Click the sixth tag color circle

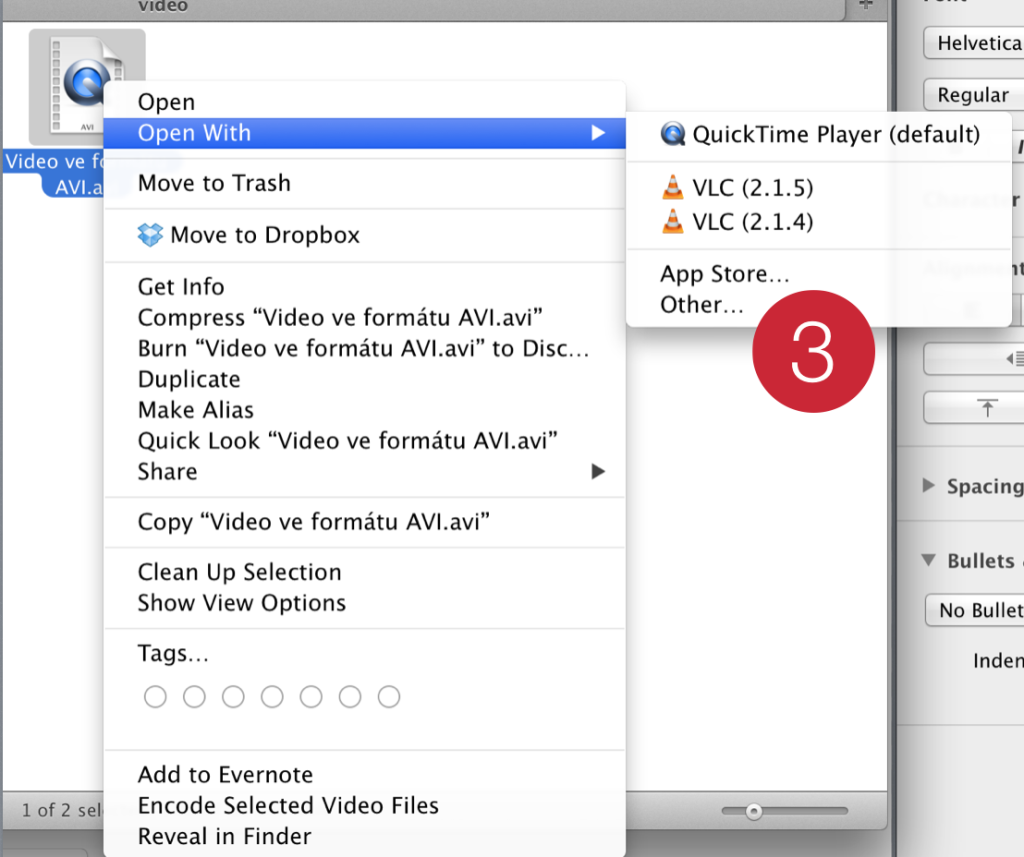click(350, 696)
